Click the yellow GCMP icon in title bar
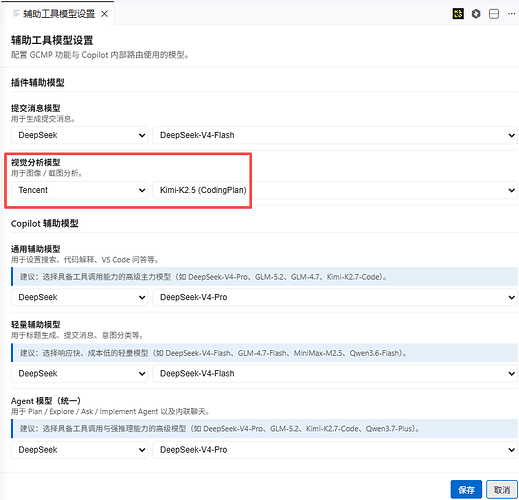Image resolution: width=519 pixels, height=500 pixels. [x=458, y=14]
